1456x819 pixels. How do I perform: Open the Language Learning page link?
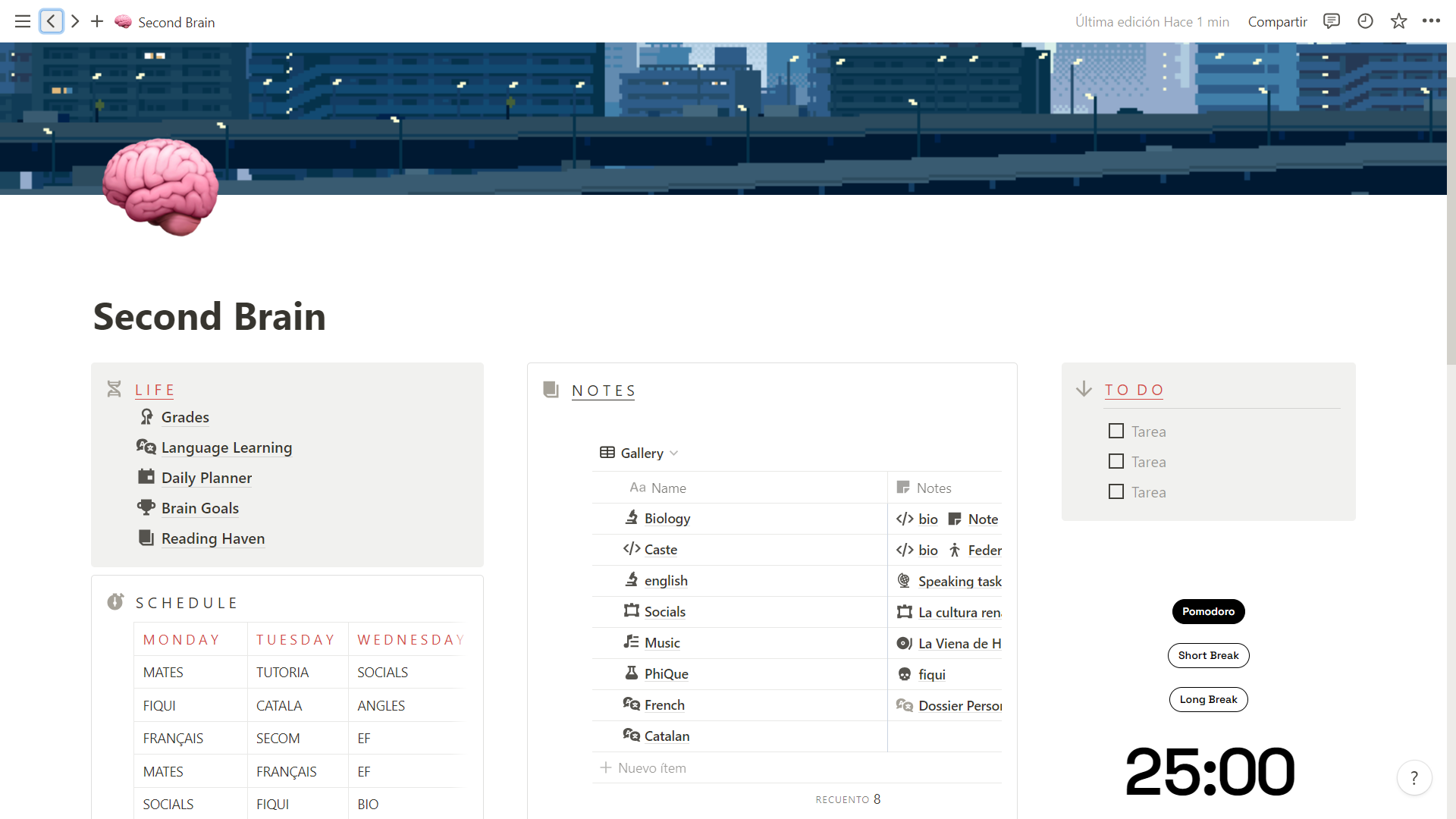(x=226, y=447)
